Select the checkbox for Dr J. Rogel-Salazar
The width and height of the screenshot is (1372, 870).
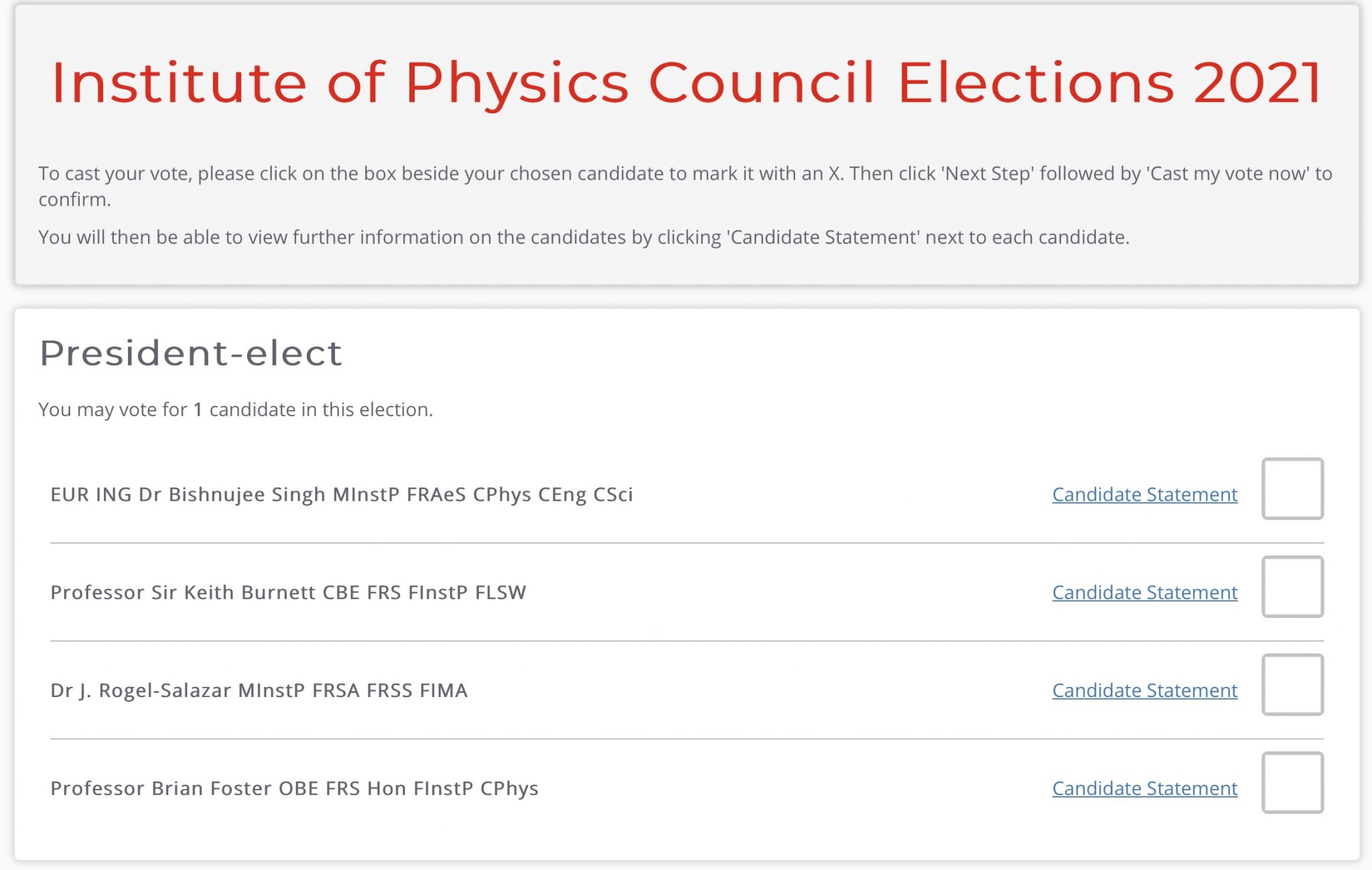(x=1292, y=684)
